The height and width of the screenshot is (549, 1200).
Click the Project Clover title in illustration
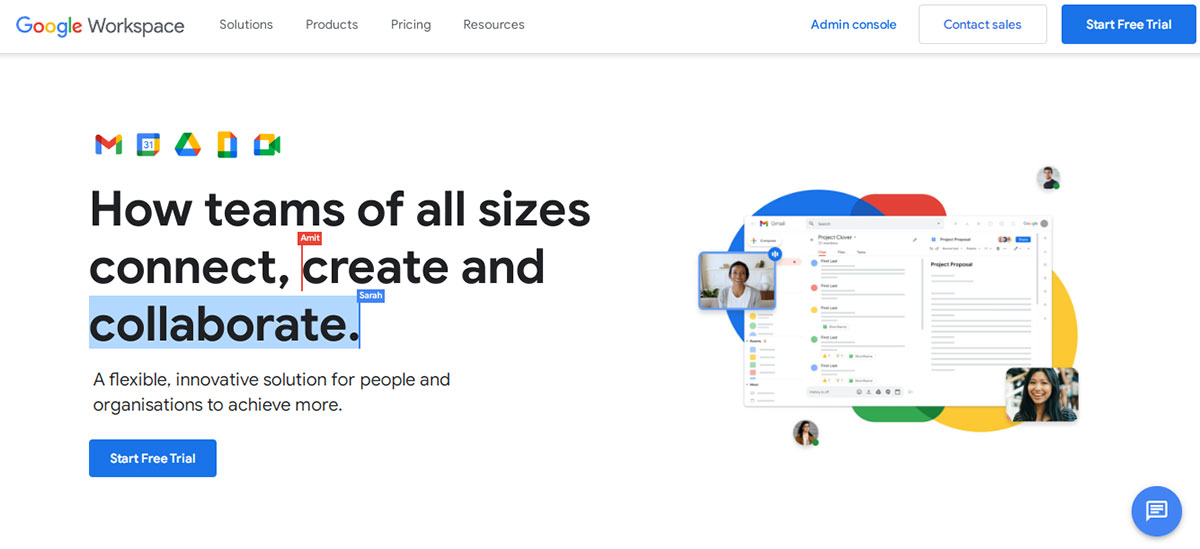pos(837,238)
